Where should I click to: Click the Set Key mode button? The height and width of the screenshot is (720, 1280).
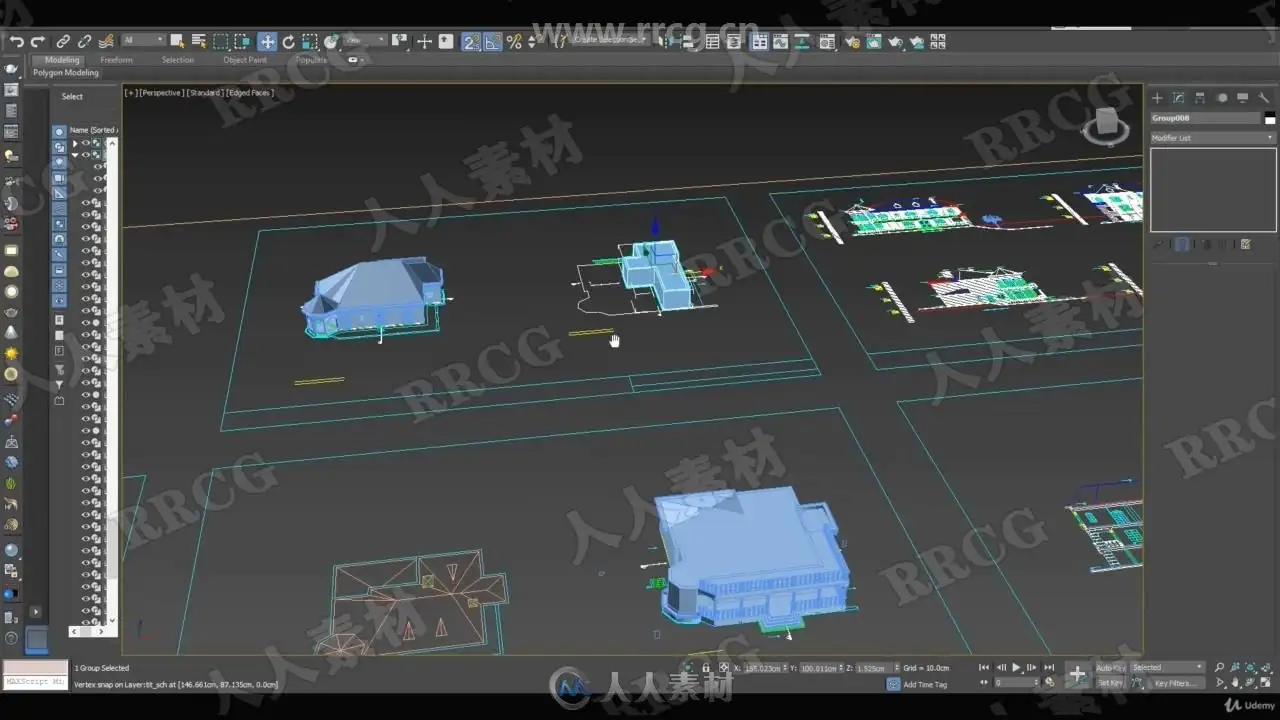coord(1110,683)
